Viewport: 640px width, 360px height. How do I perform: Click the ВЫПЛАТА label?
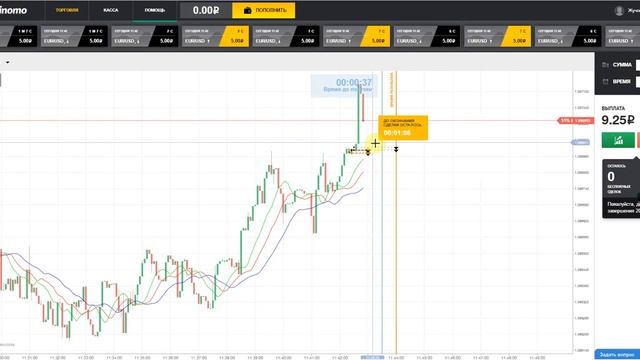[x=613, y=108]
